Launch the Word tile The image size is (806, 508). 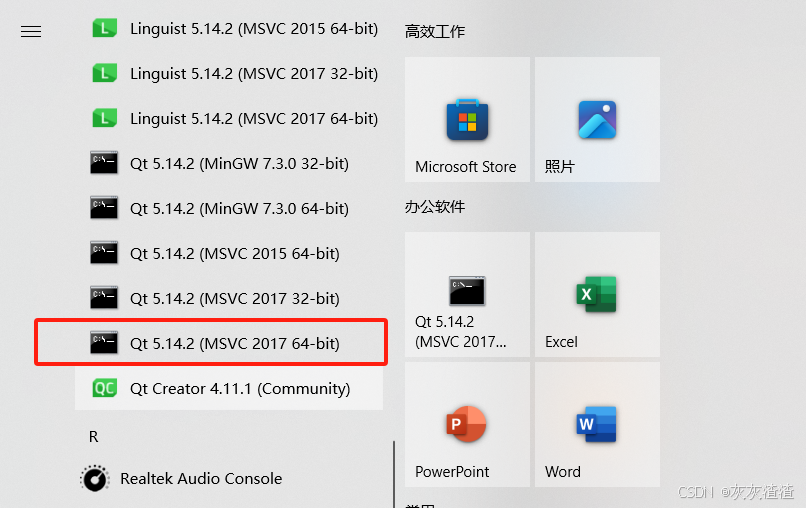597,425
